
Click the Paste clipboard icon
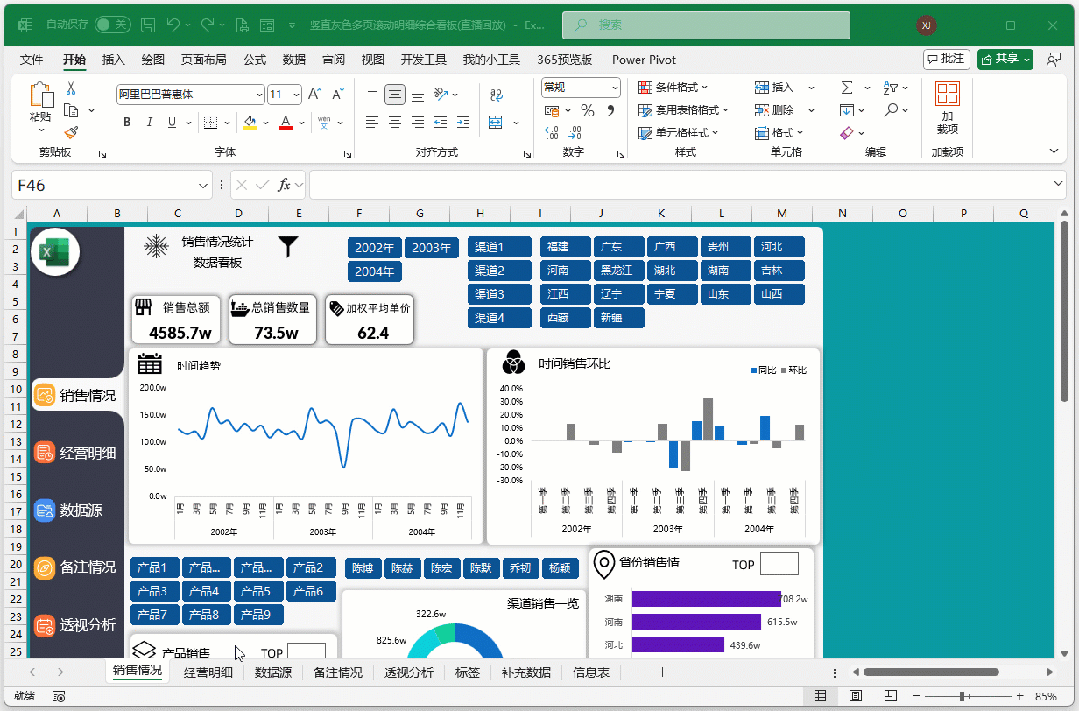click(x=41, y=95)
